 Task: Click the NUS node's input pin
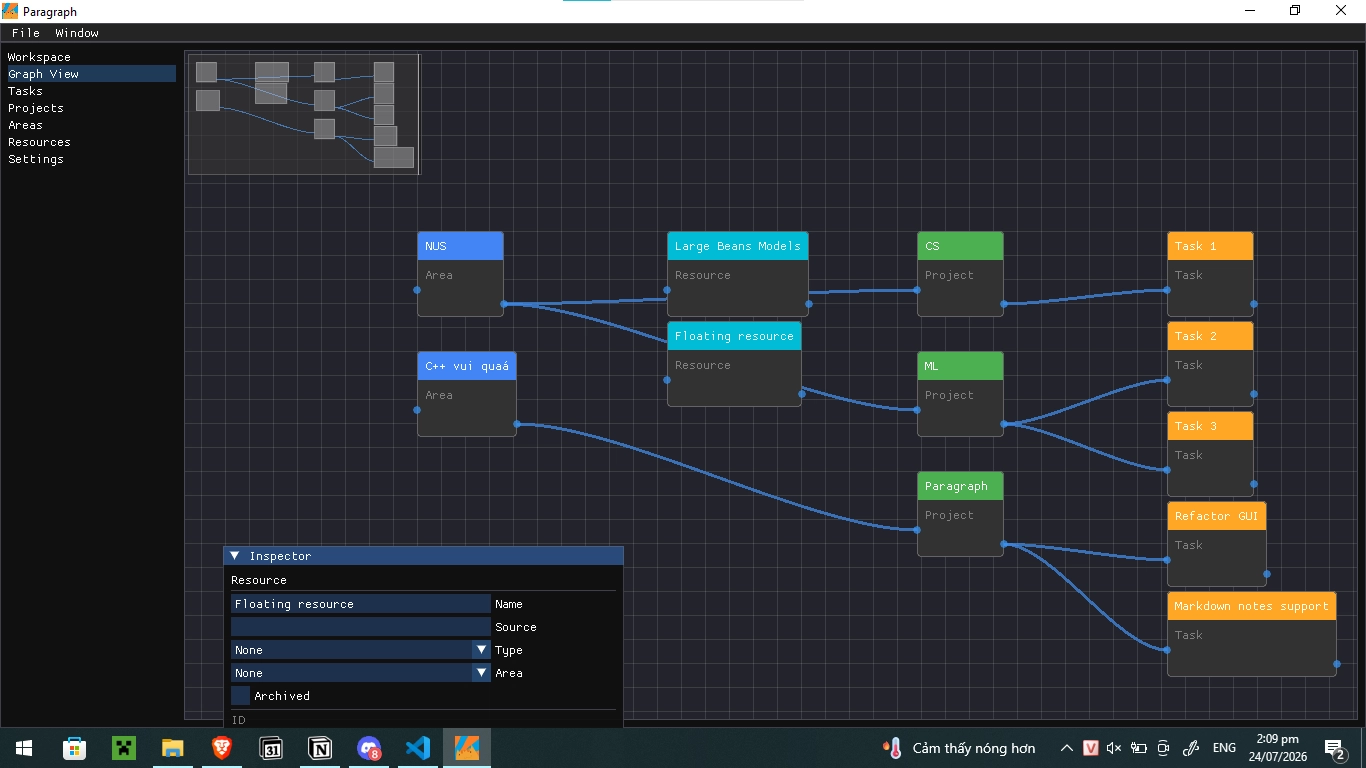pyautogui.click(x=417, y=290)
